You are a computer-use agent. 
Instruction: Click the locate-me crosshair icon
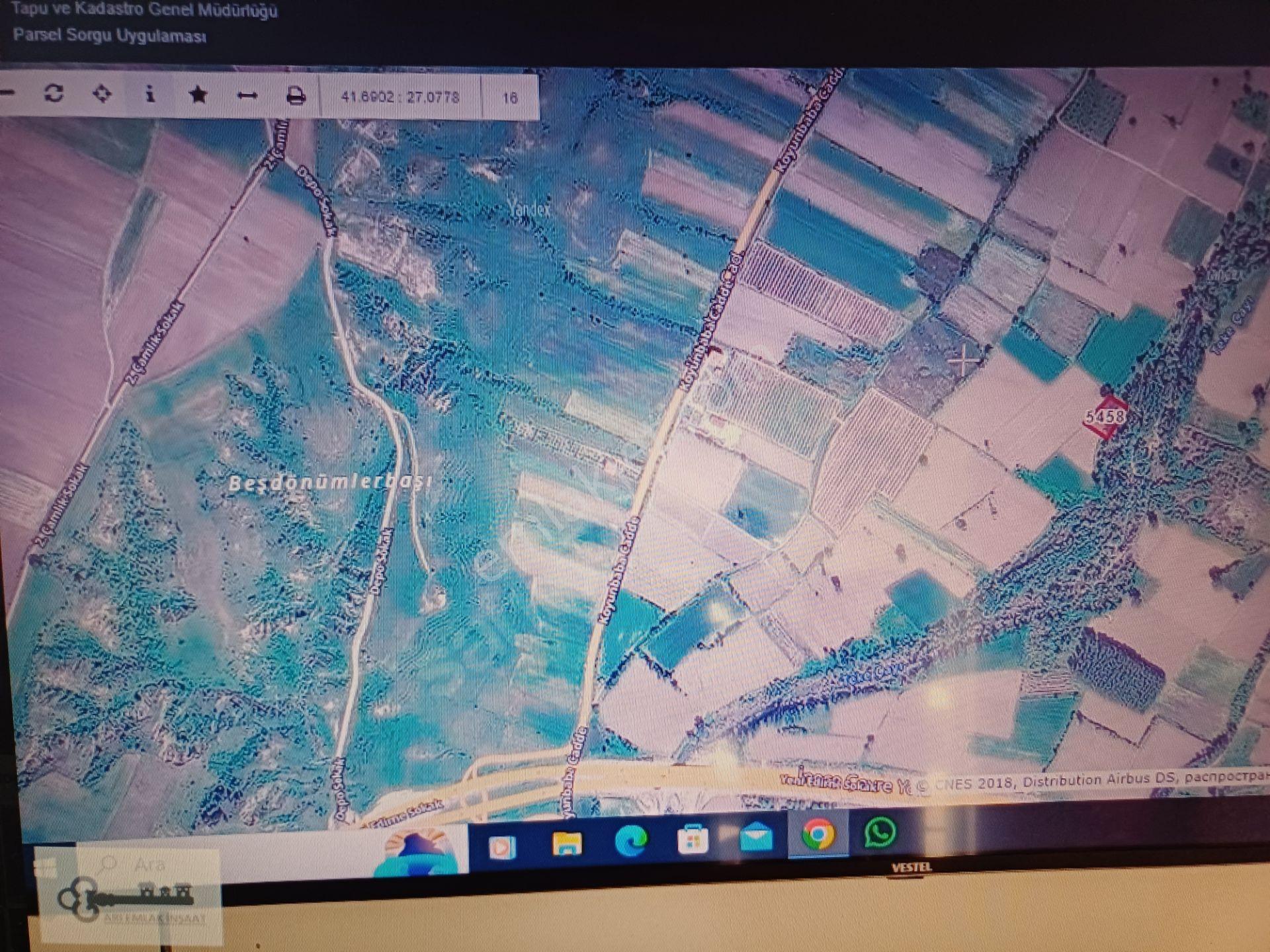point(102,94)
